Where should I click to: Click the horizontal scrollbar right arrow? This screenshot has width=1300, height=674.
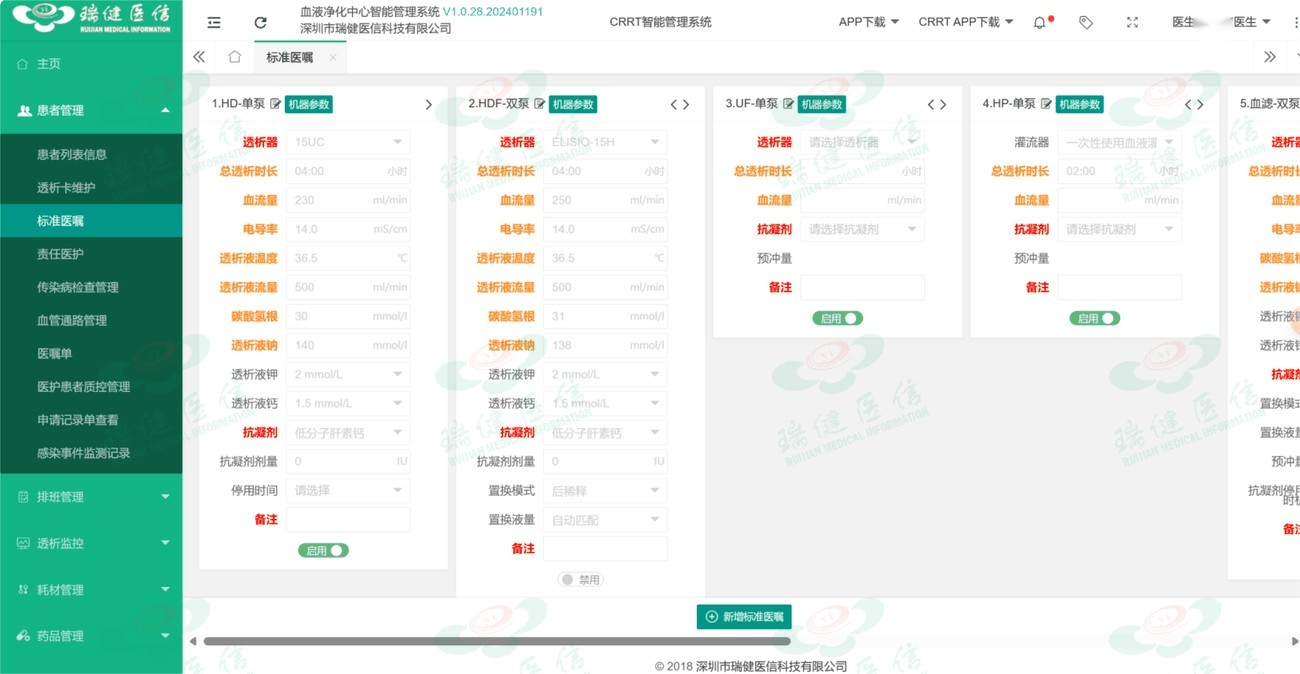coord(1294,641)
